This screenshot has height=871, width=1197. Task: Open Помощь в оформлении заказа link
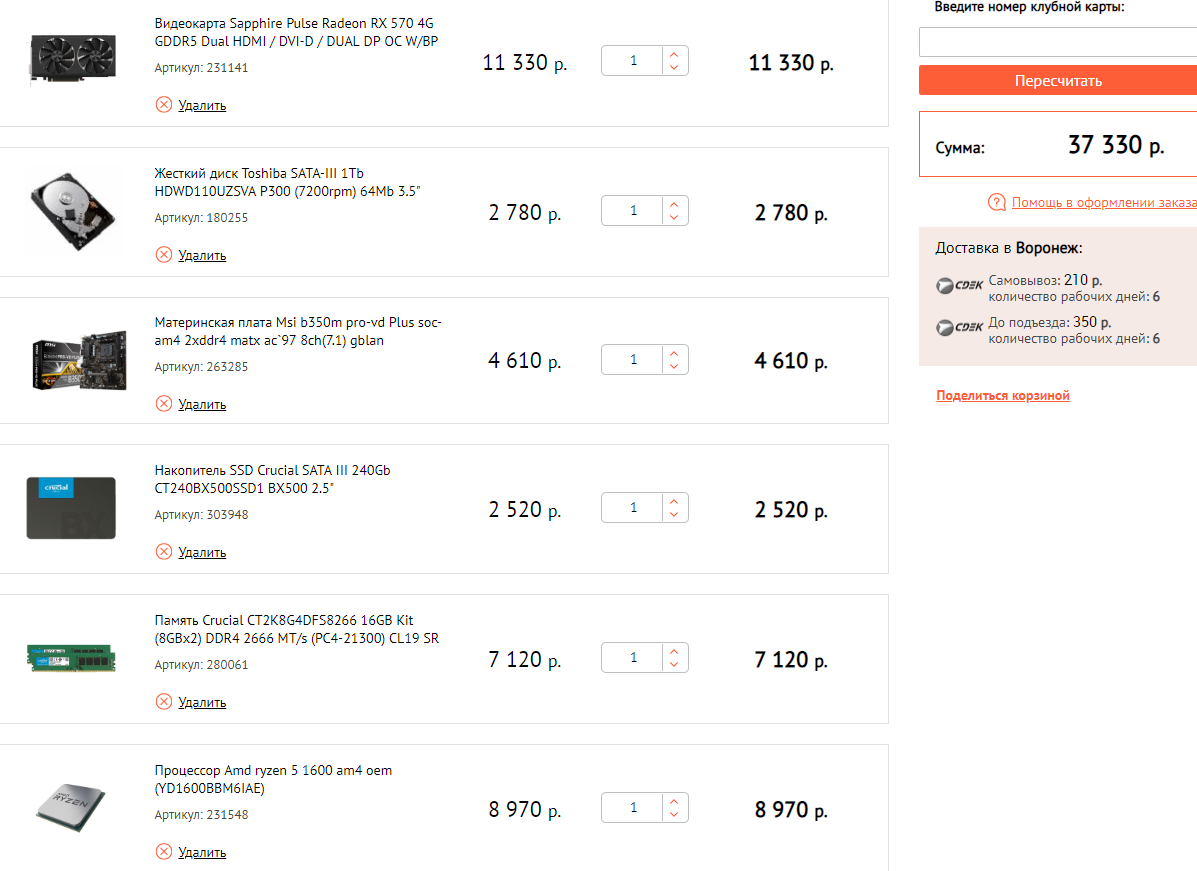coord(1104,203)
